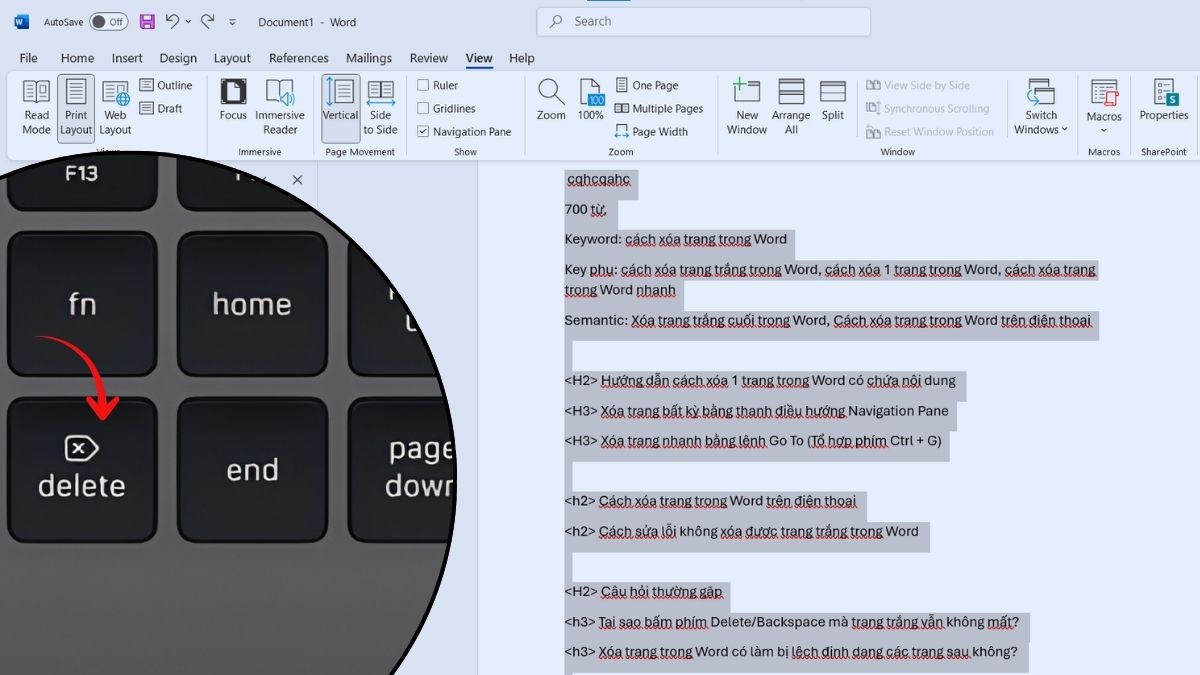Click the text "700 từ"

coord(586,209)
